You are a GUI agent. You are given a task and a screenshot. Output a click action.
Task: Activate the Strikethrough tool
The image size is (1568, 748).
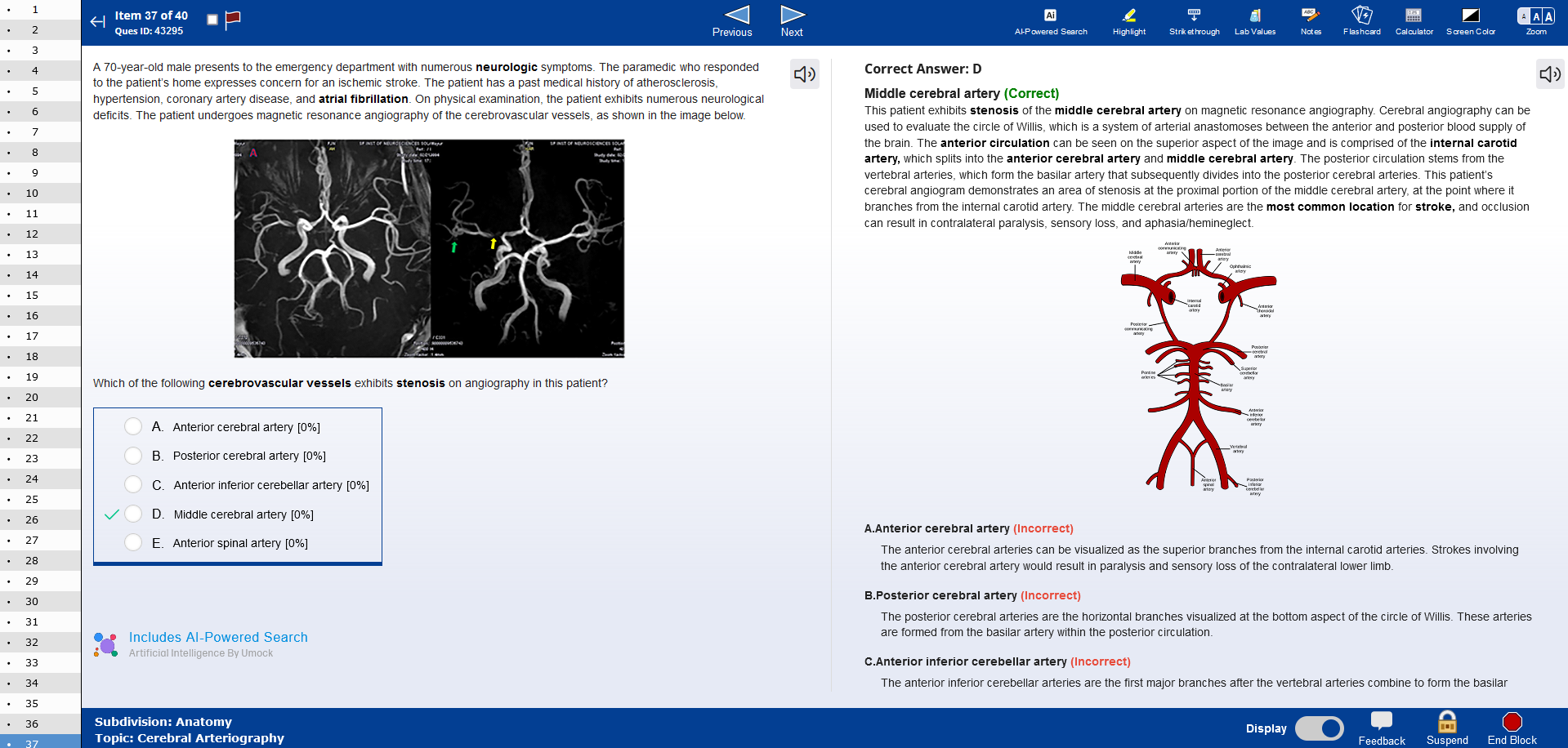pyautogui.click(x=1195, y=22)
